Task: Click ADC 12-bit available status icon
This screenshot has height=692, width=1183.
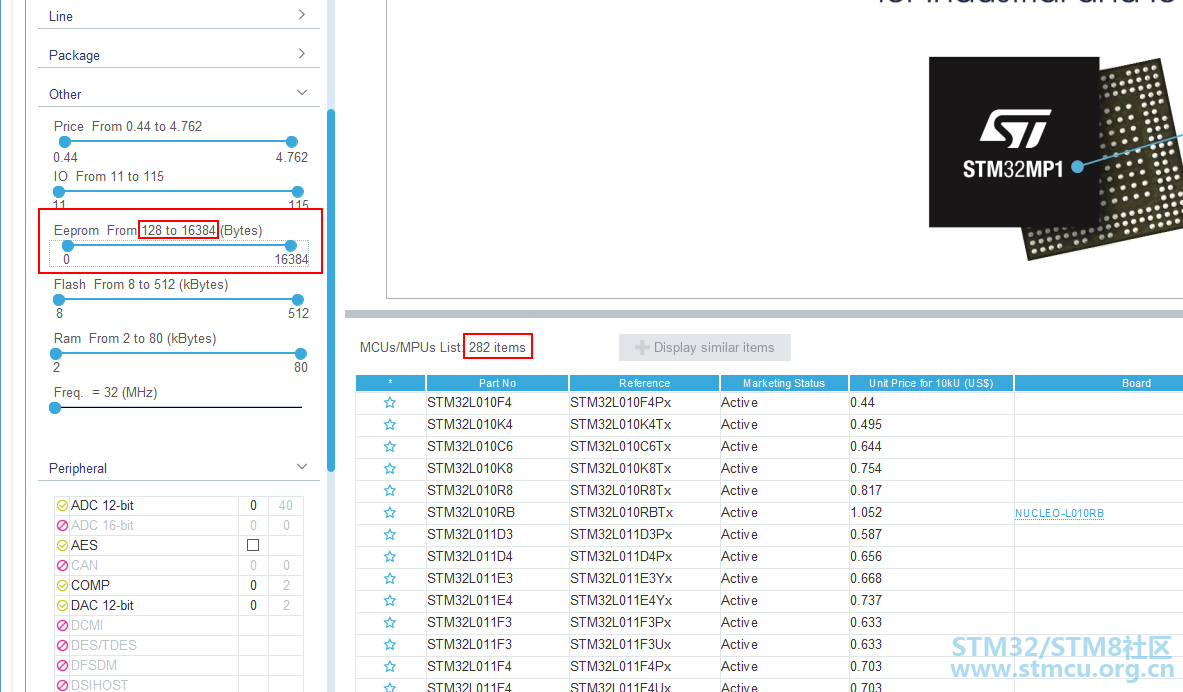Action: click(x=62, y=506)
